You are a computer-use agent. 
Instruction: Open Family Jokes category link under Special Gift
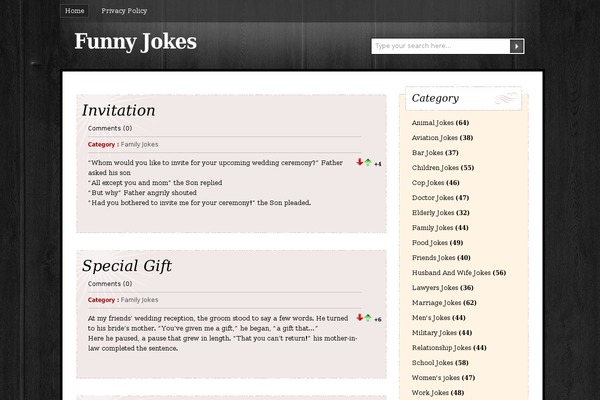coord(139,300)
